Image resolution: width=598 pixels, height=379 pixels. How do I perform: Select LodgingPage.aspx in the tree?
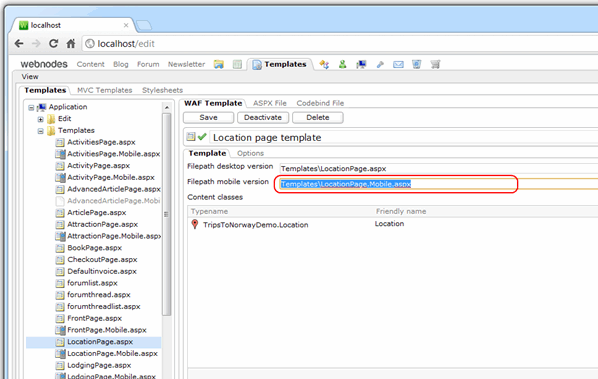[99, 366]
